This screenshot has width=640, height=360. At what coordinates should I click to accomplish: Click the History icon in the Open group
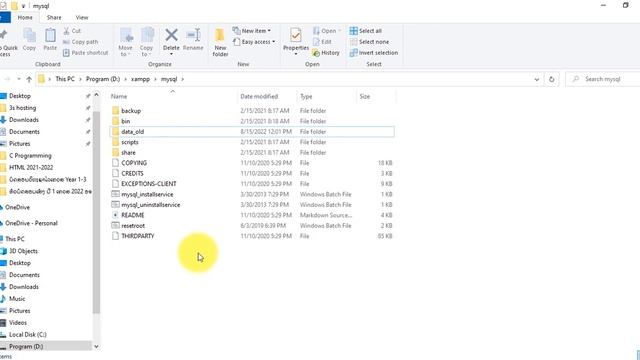(316, 53)
